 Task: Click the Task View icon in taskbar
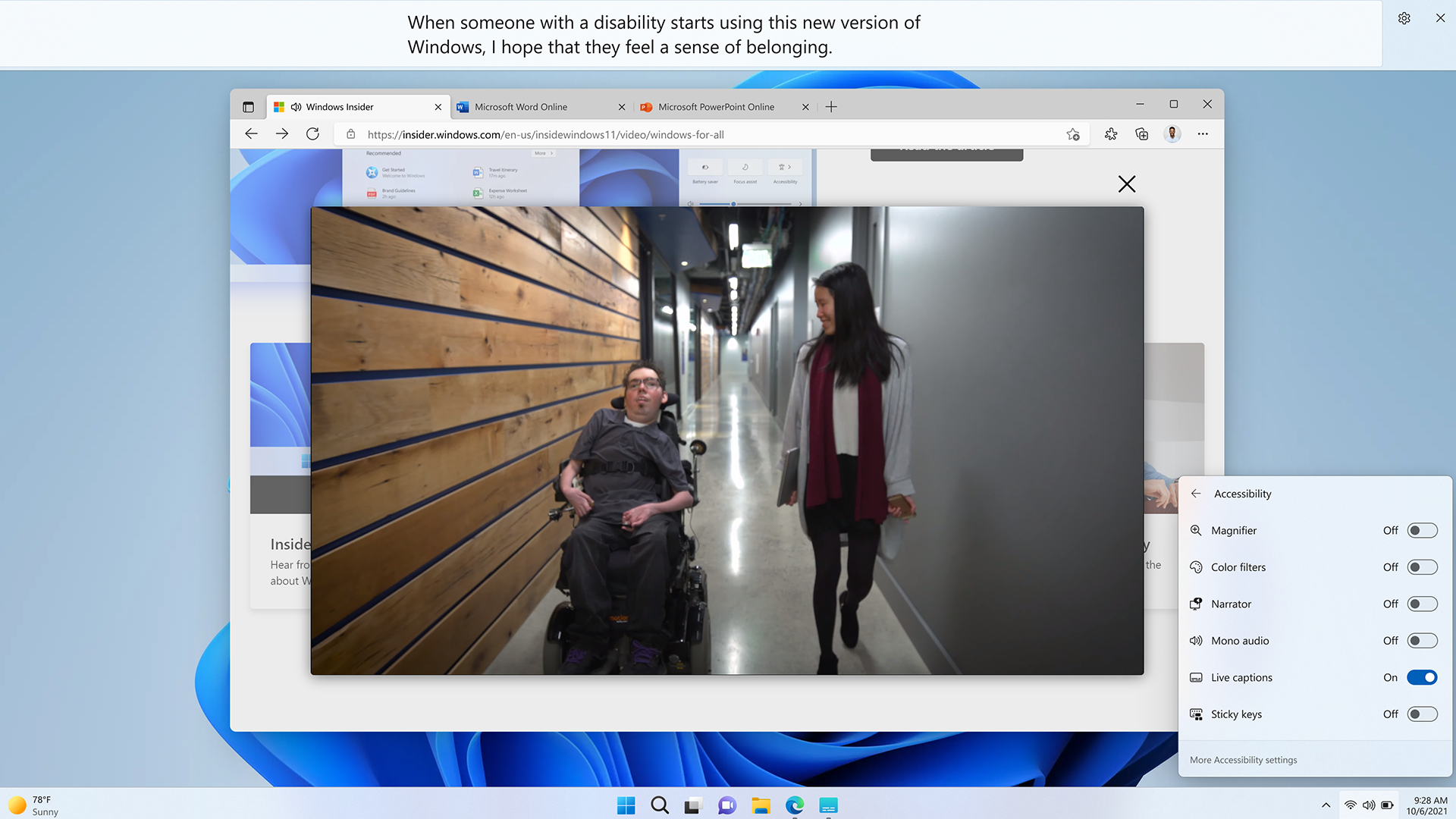point(693,806)
